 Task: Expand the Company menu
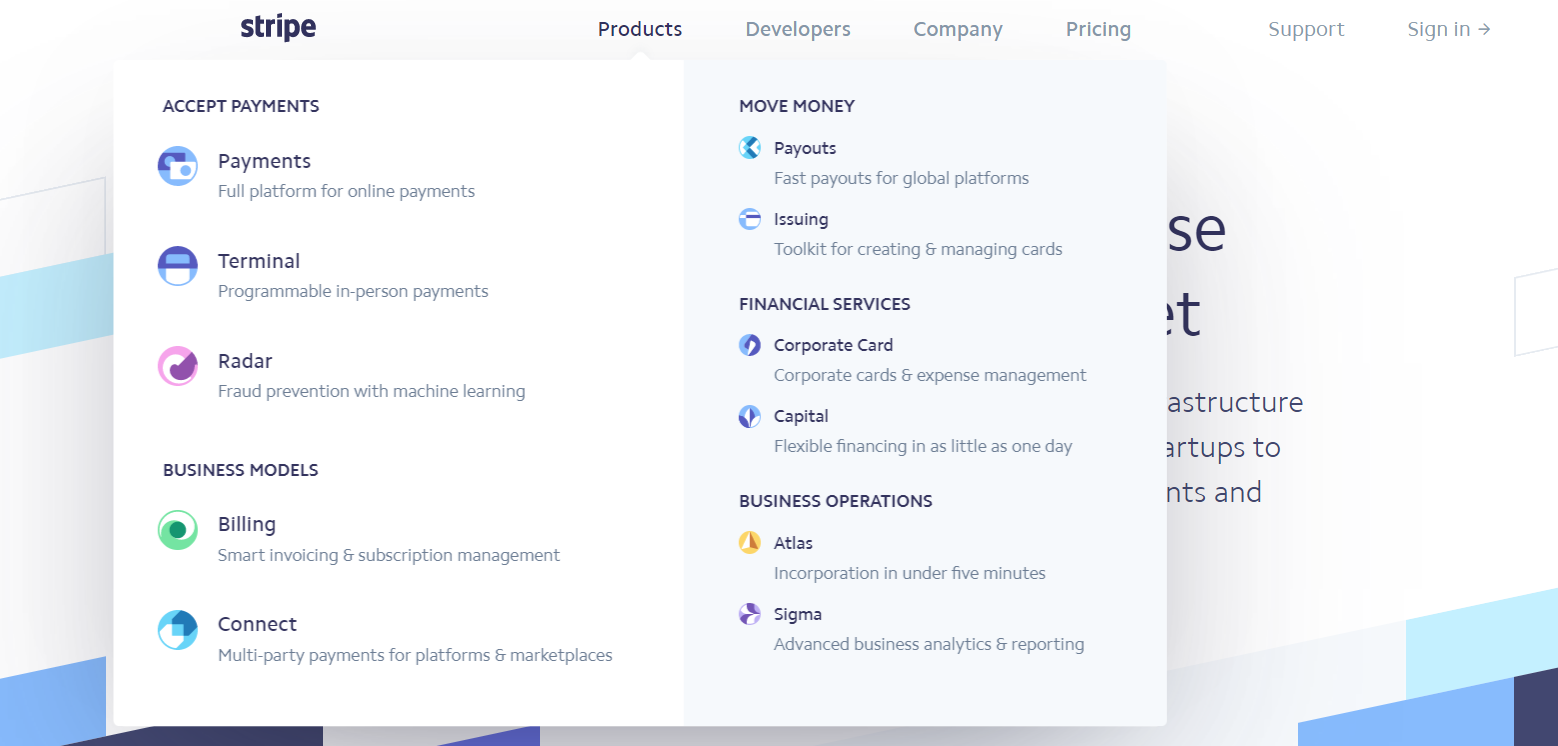[958, 29]
